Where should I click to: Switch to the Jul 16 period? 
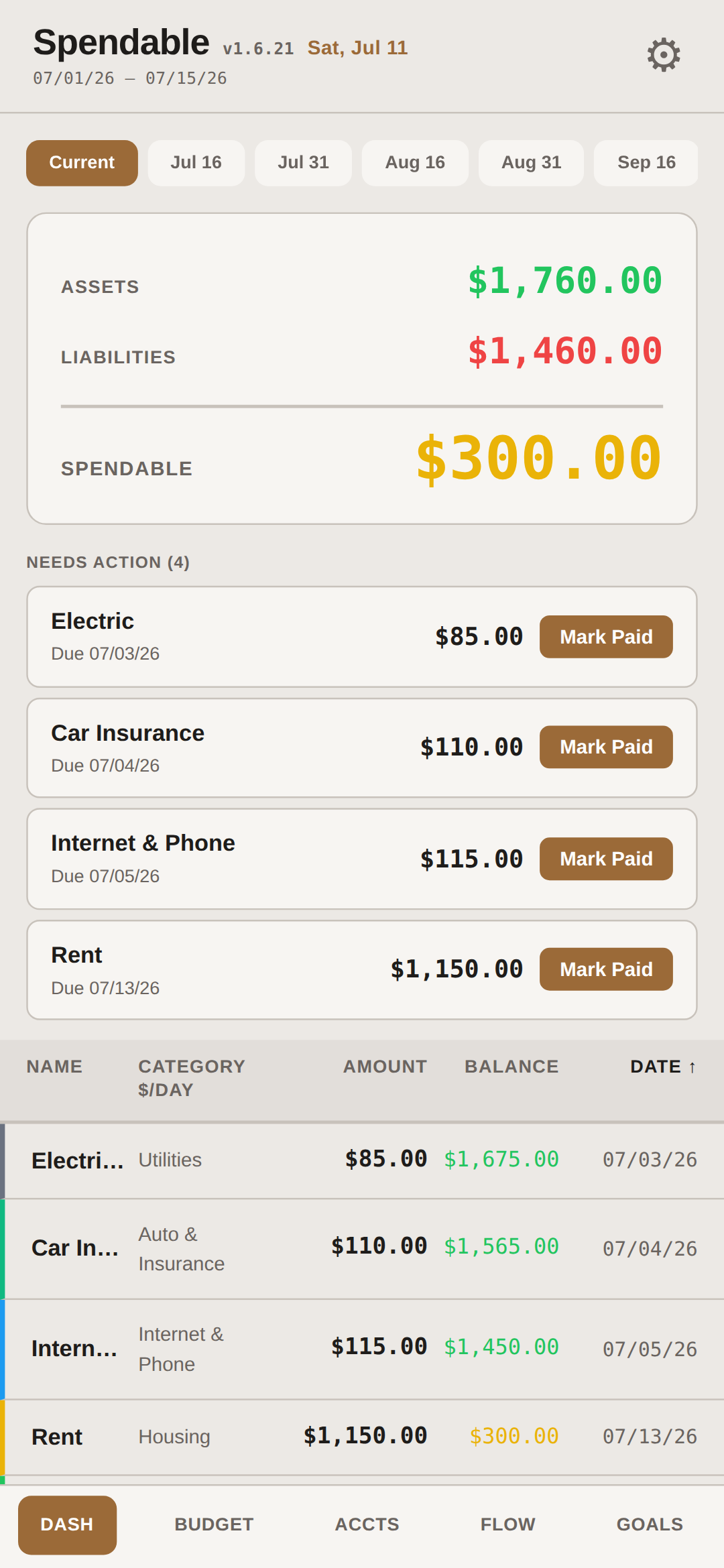[196, 163]
